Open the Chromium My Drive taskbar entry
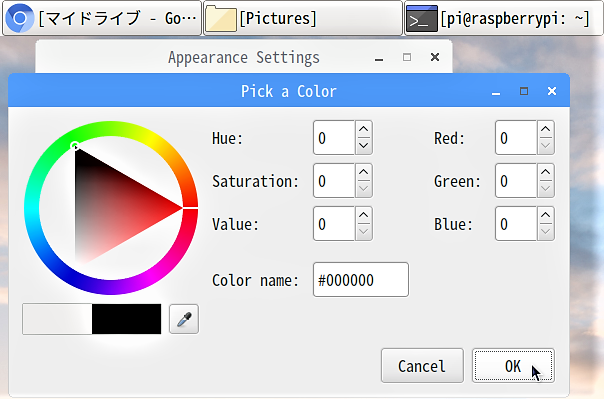The width and height of the screenshot is (604, 399). pos(102,18)
